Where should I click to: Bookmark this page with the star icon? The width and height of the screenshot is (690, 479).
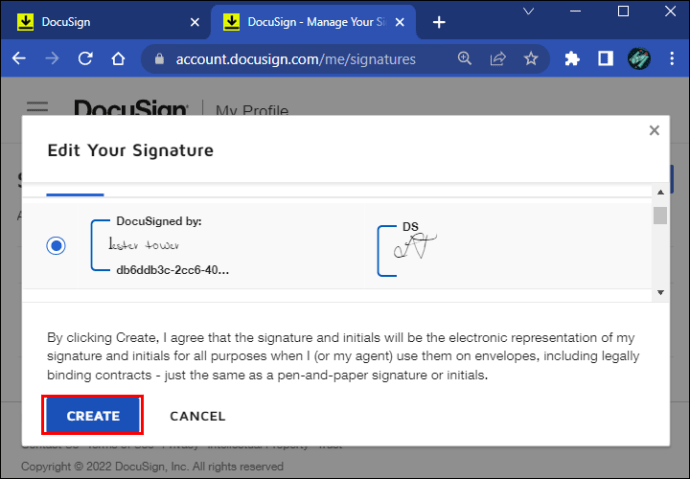pyautogui.click(x=531, y=59)
